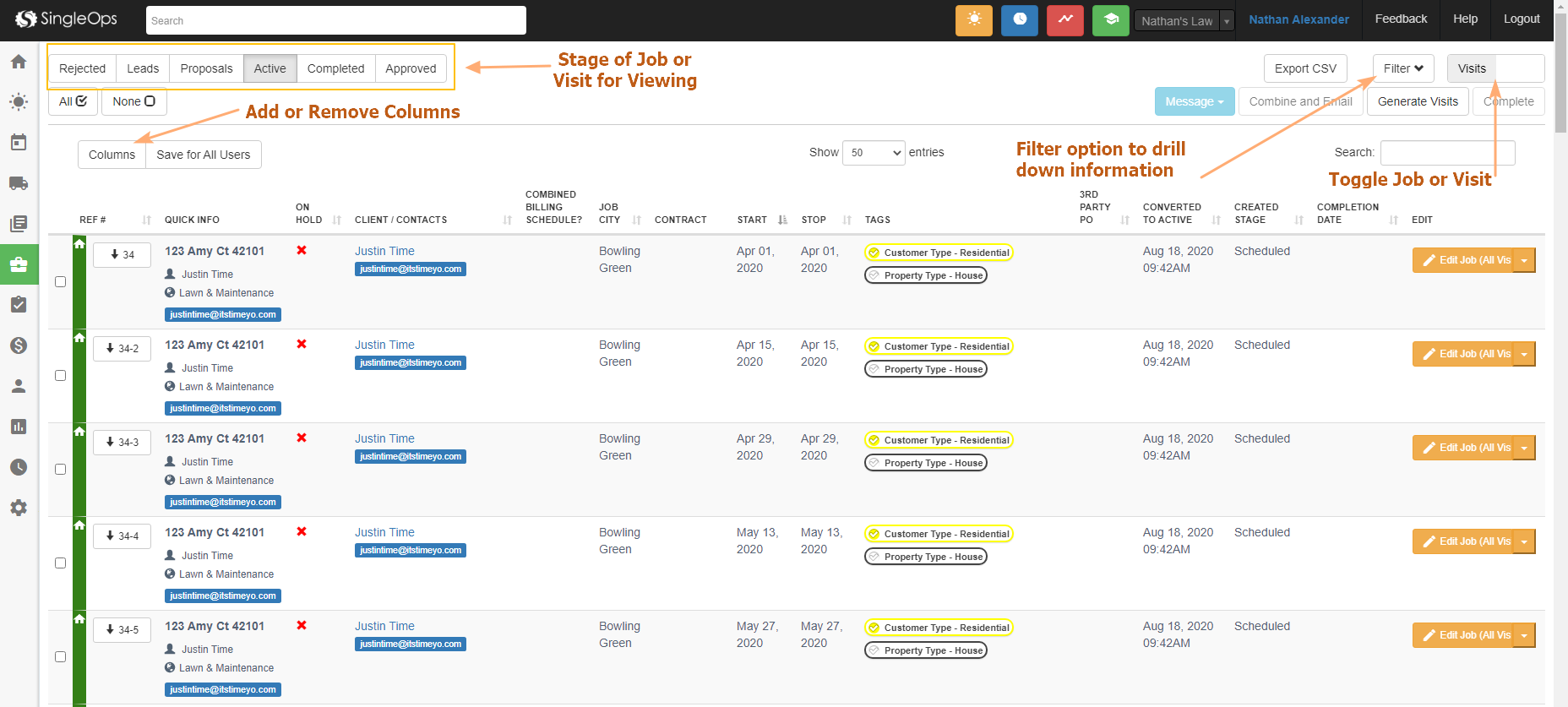
Task: Expand the Filter dropdown
Action: 1402,68
